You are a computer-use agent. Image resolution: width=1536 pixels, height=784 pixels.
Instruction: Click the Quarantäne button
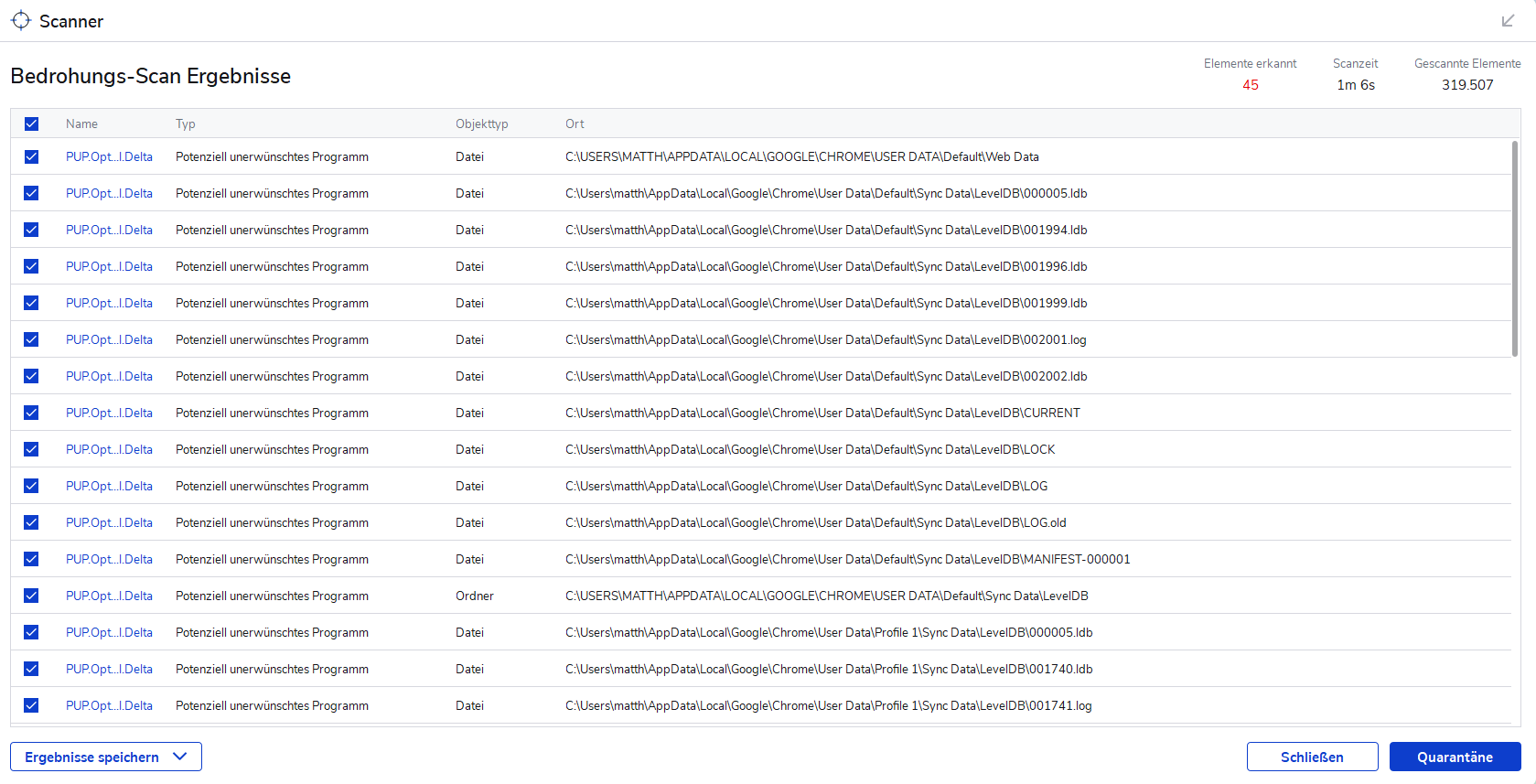(1455, 757)
